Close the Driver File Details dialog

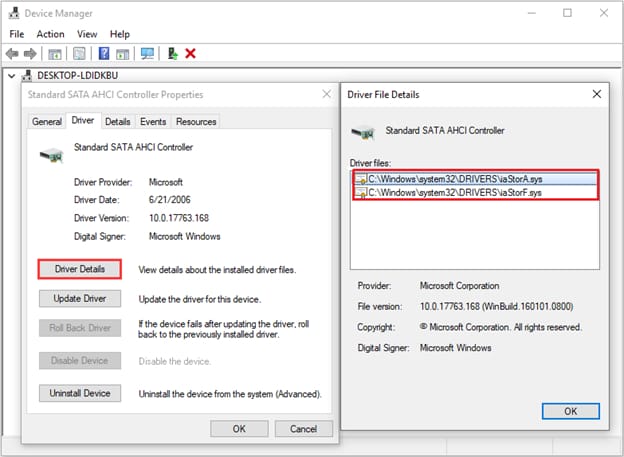597,94
